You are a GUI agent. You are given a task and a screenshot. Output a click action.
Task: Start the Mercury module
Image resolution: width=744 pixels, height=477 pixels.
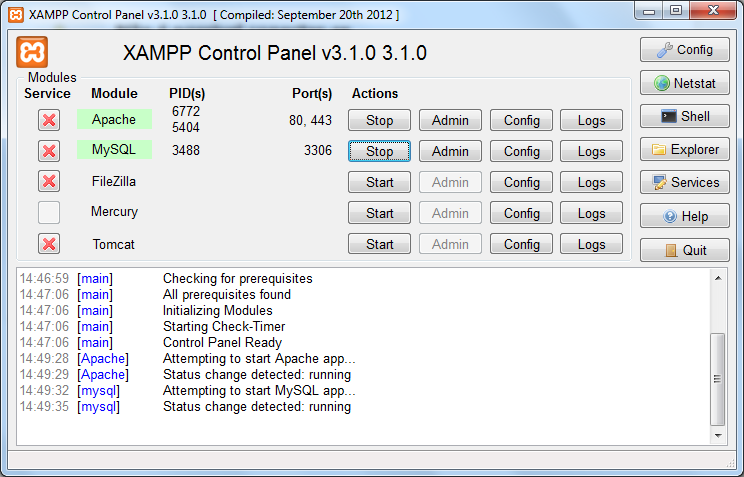379,213
